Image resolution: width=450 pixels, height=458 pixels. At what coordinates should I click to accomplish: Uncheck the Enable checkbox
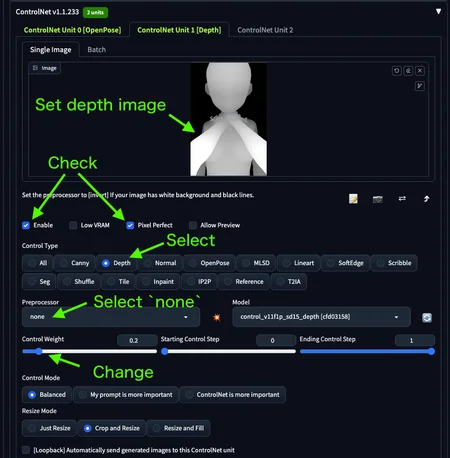click(26, 226)
